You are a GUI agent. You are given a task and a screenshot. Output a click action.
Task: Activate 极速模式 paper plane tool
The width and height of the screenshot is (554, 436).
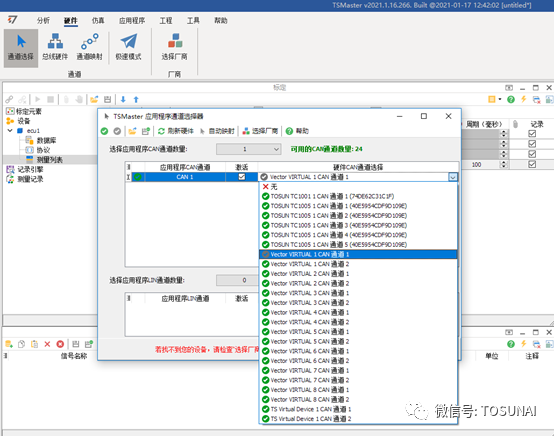click(129, 48)
